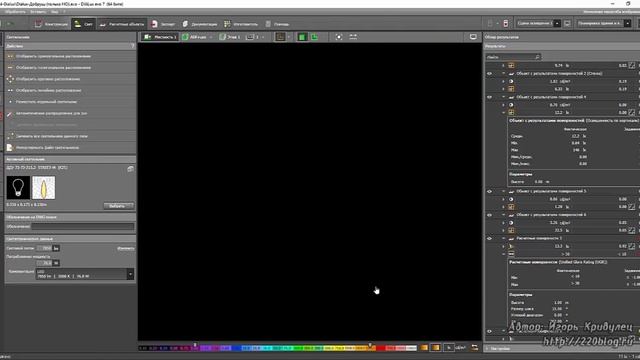Open the dropdown arrow after АБК-корп
The height and width of the screenshot is (360, 640).
pos(211,37)
